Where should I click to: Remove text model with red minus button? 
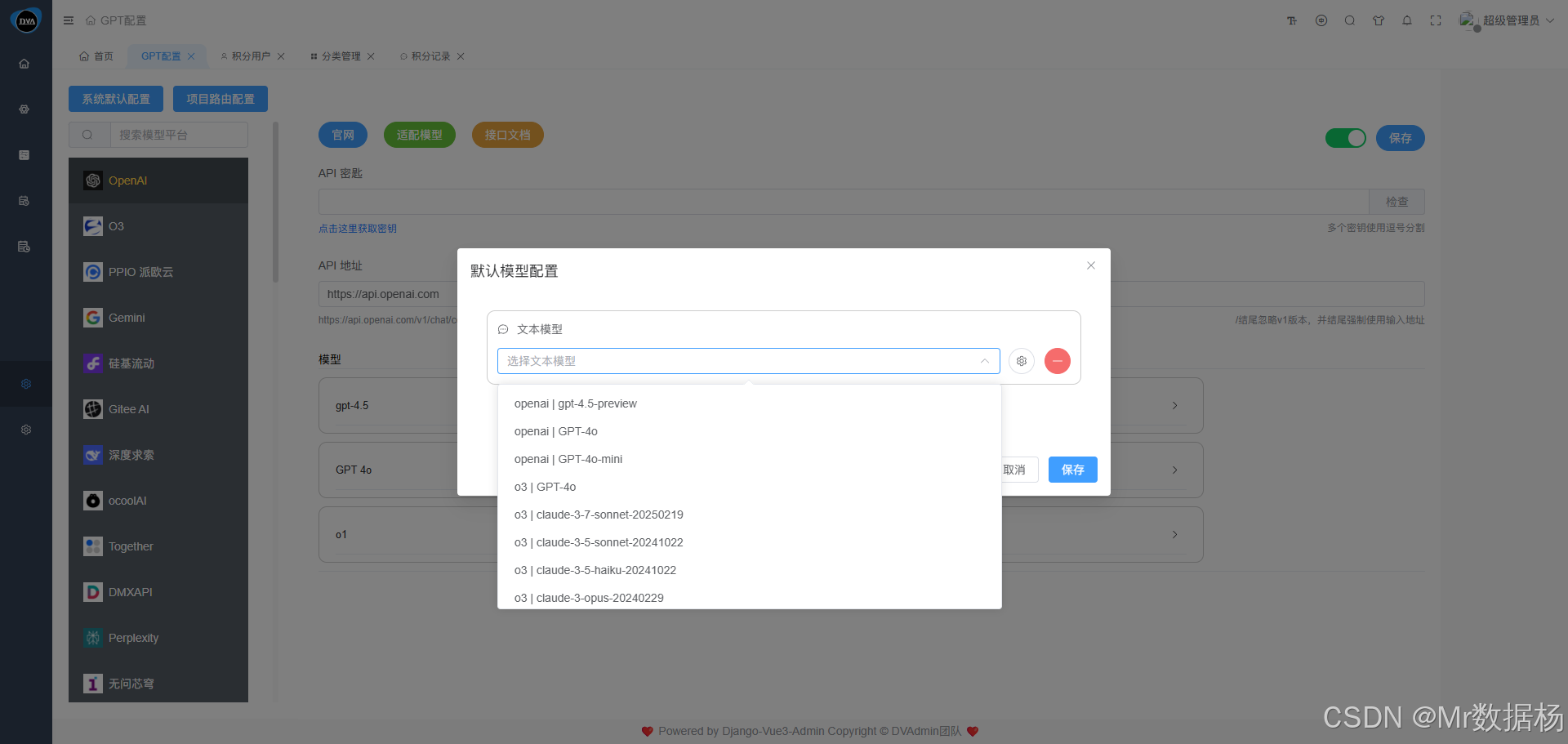click(1058, 361)
